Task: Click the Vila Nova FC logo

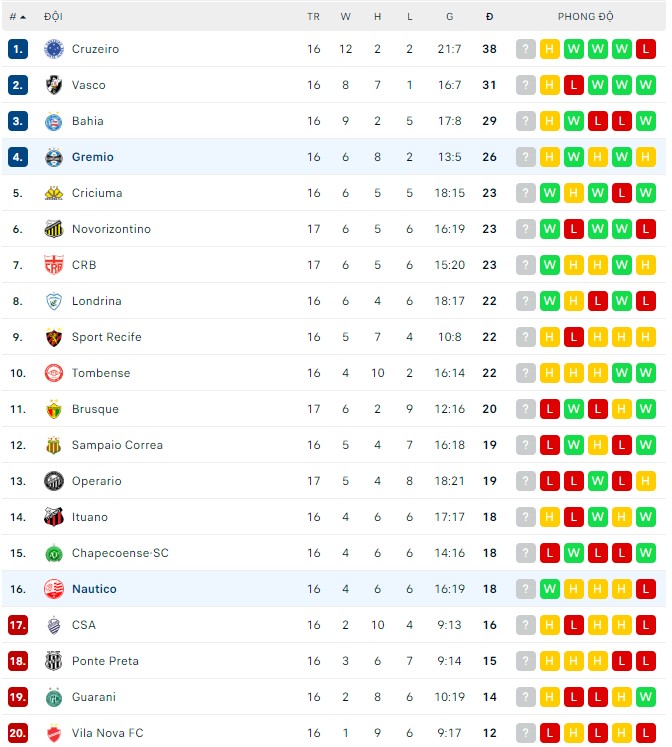Action: click(54, 733)
